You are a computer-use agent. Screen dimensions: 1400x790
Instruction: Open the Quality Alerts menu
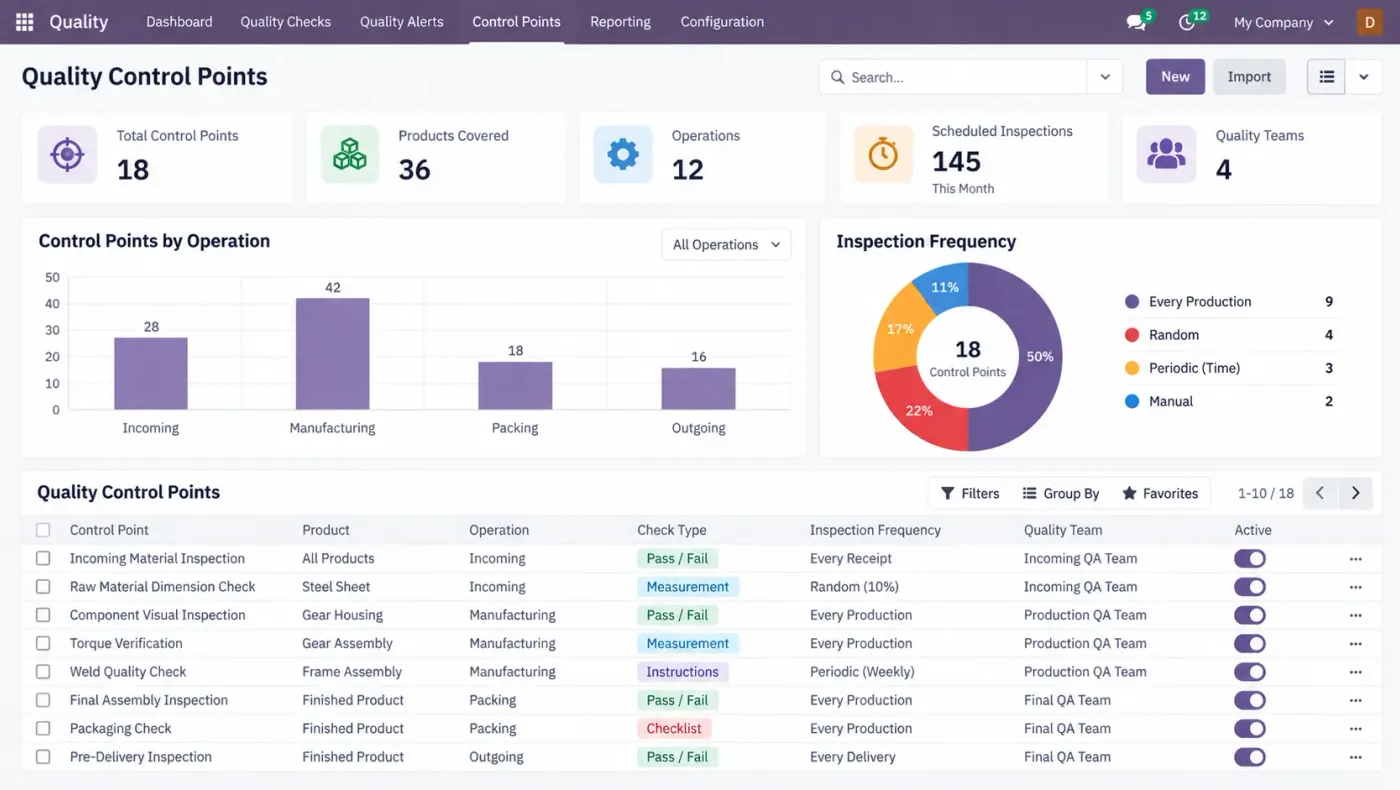(x=401, y=22)
